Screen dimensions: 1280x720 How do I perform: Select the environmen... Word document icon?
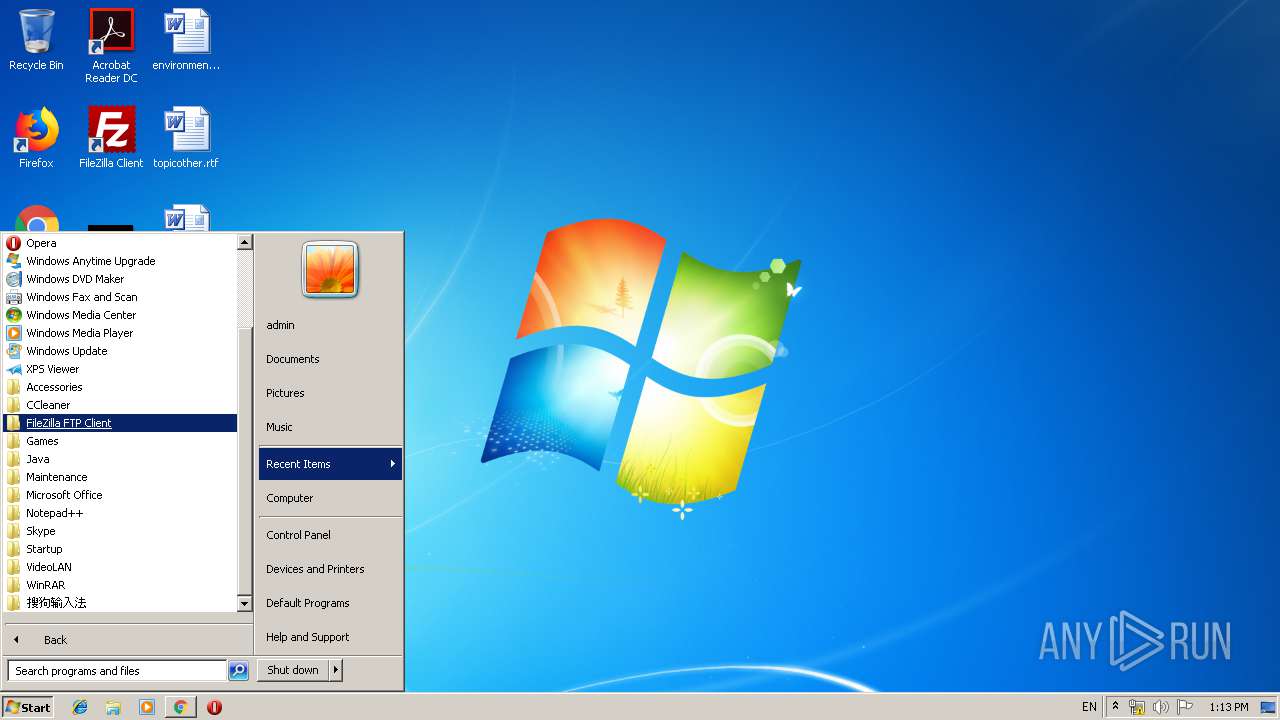(x=186, y=40)
